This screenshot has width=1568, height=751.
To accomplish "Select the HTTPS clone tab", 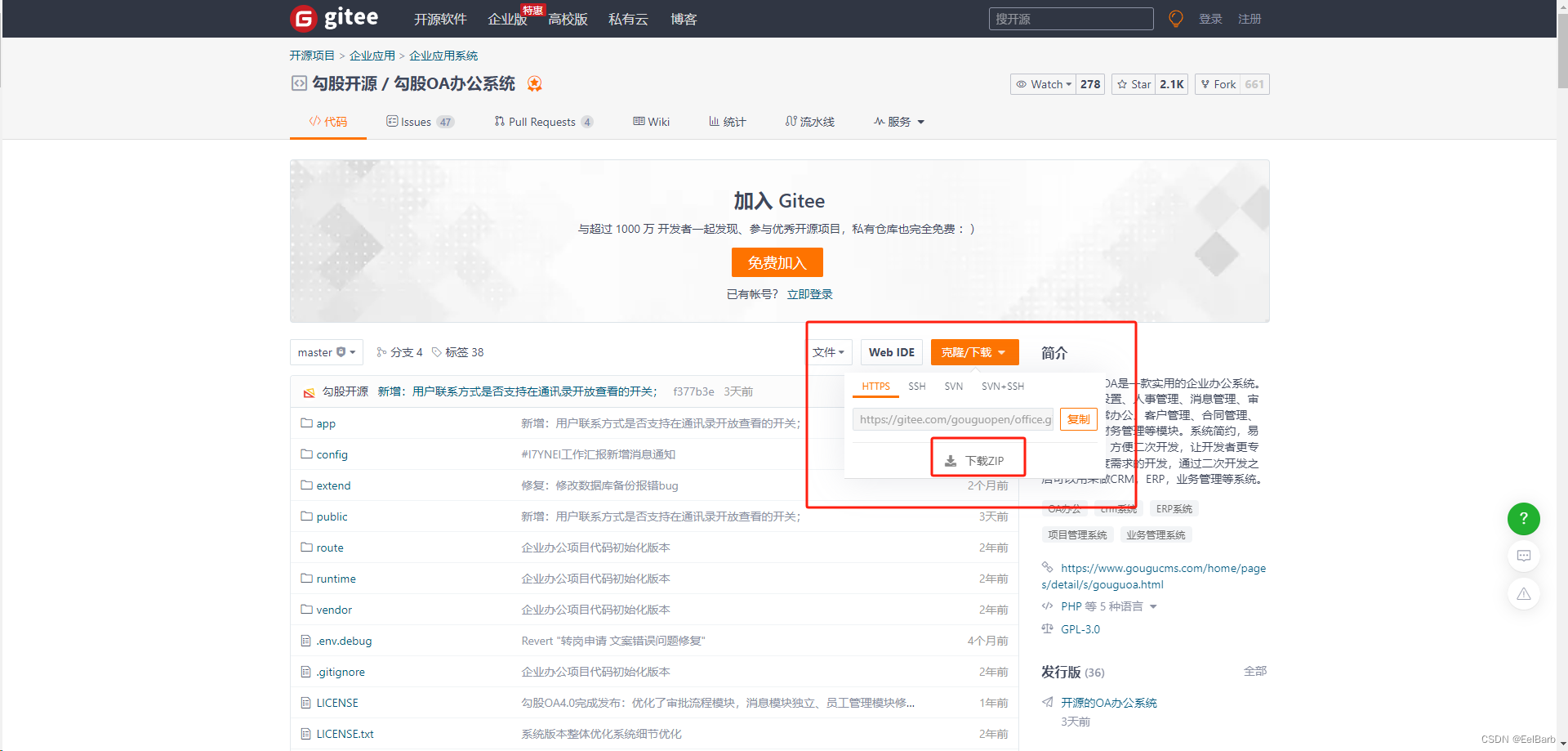I will click(875, 387).
